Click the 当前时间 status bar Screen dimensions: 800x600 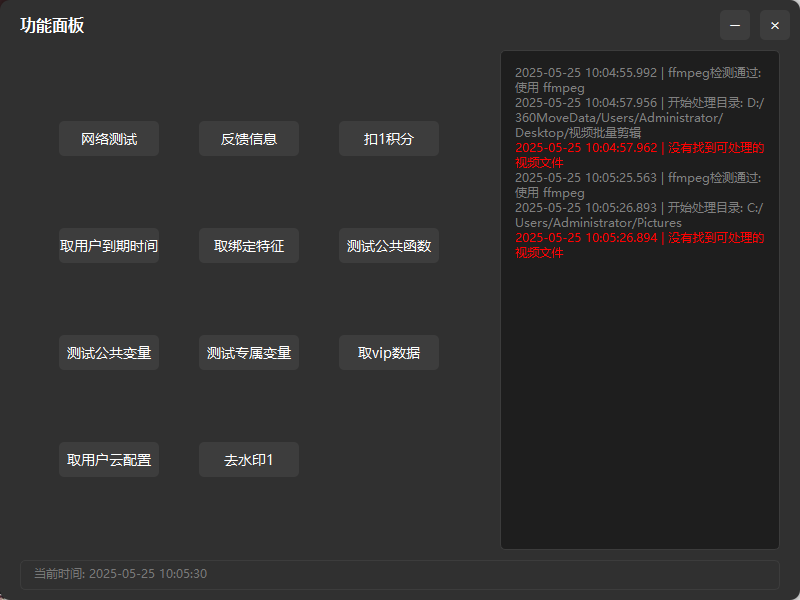pos(399,574)
